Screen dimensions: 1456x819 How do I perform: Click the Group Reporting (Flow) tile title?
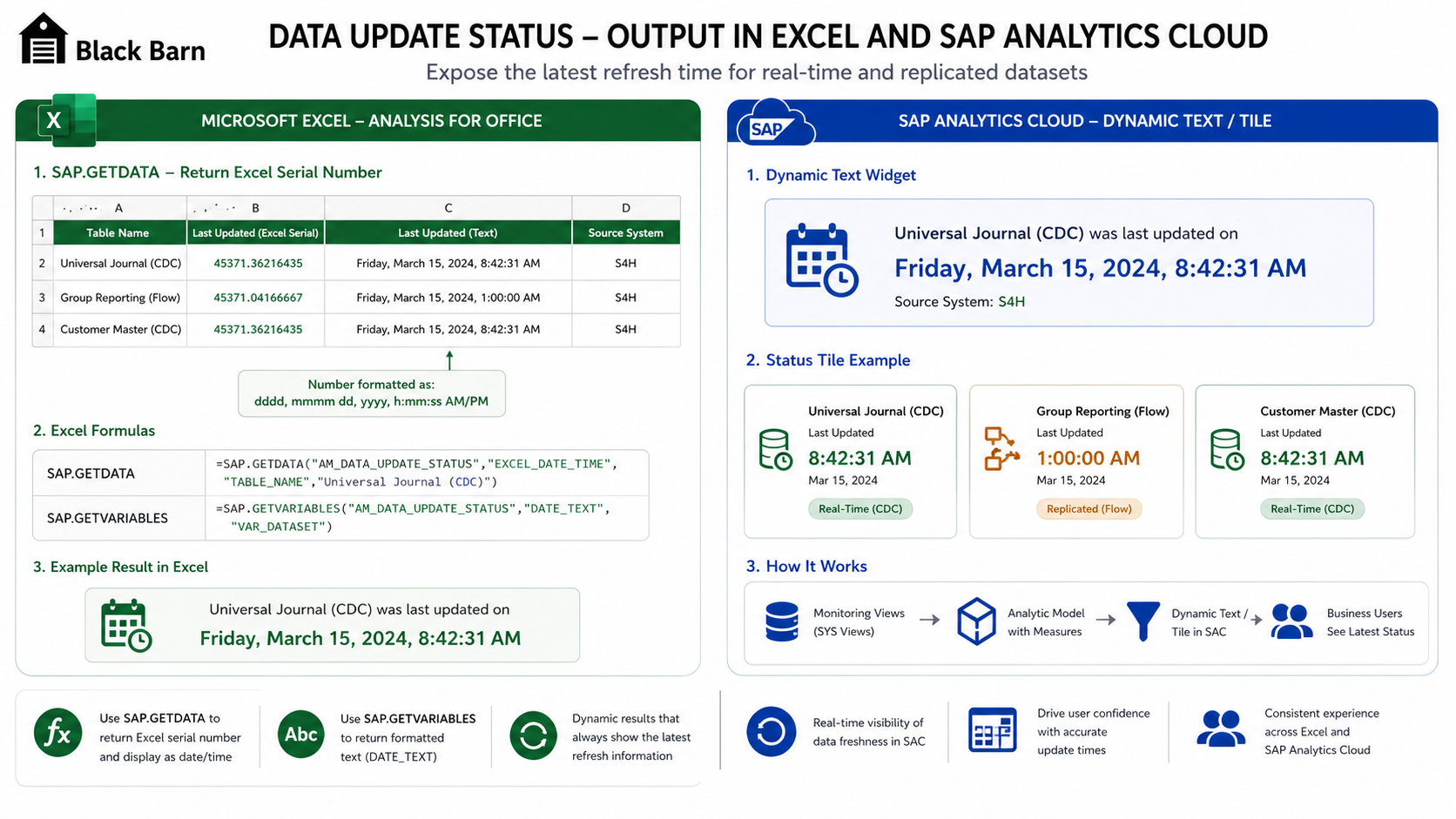coord(1102,411)
